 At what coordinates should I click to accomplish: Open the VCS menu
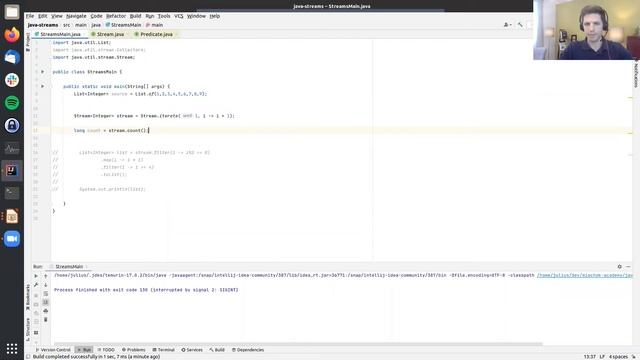[179, 16]
